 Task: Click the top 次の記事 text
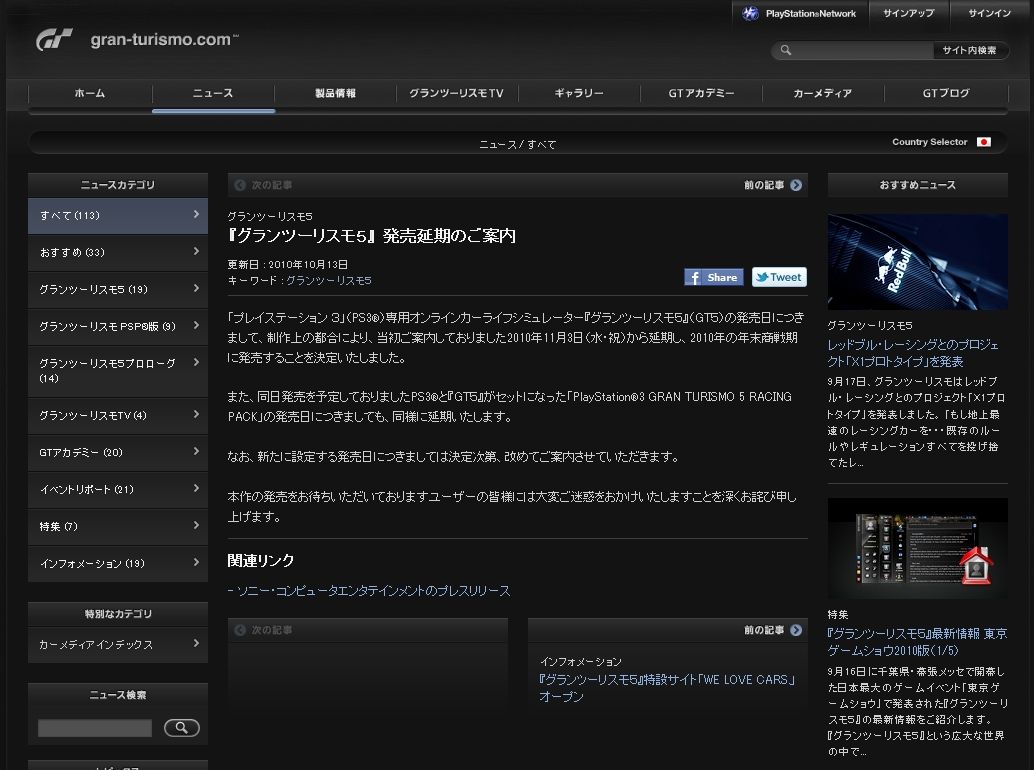271,185
